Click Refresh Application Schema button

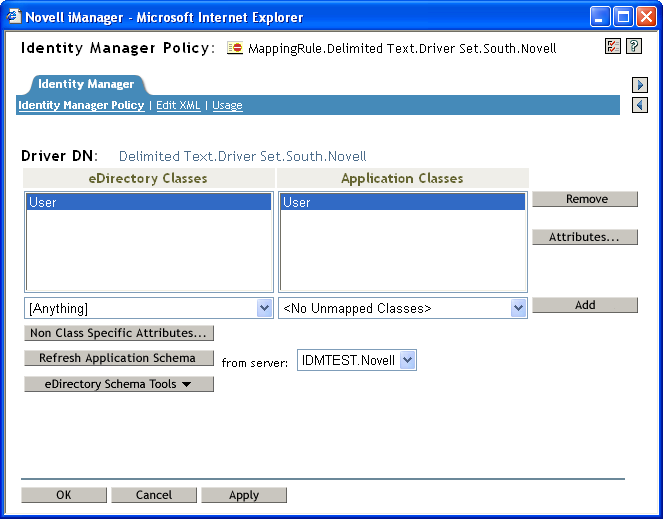click(119, 358)
